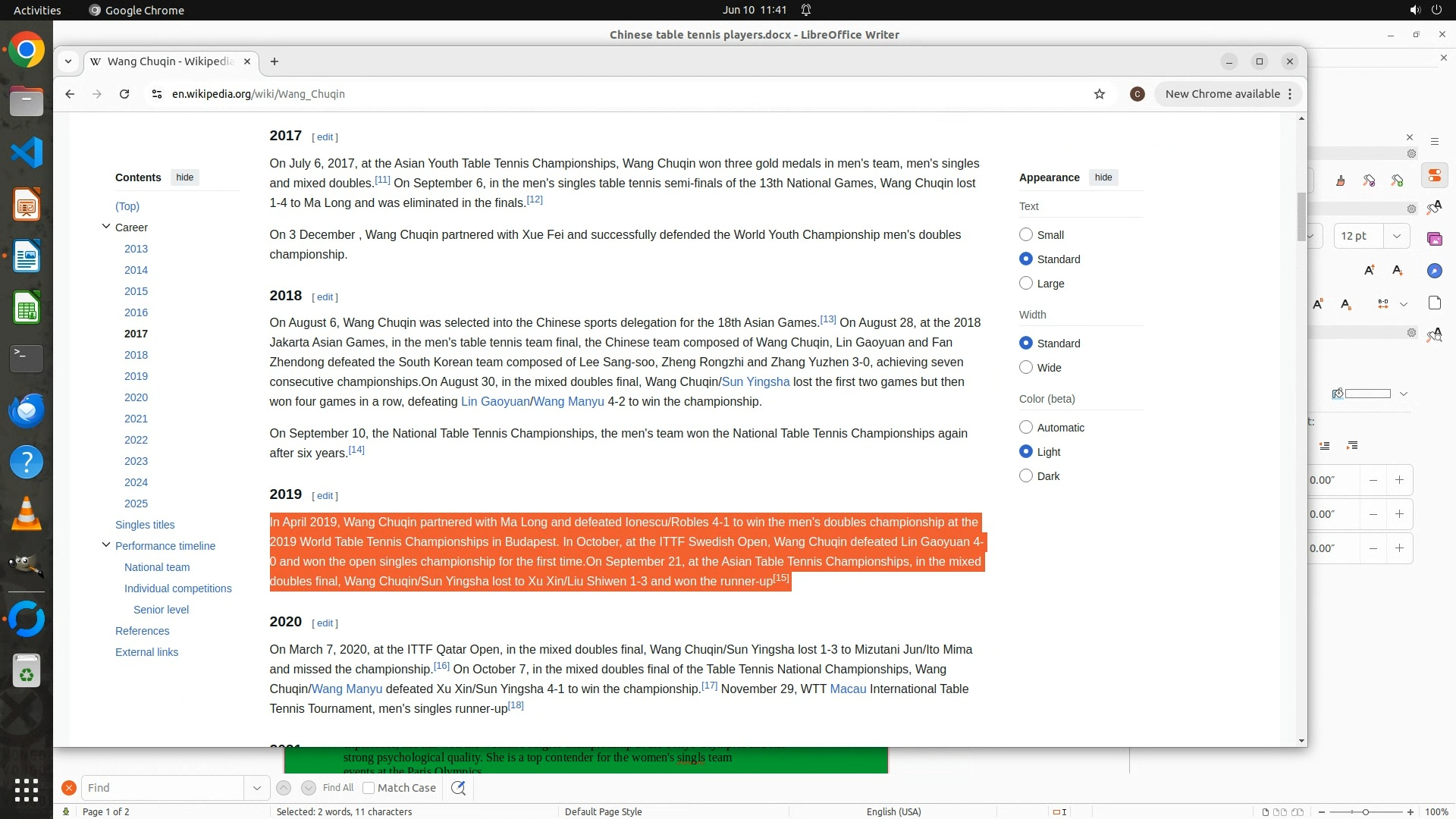
Task: Enable the Match Case checkbox
Action: click(x=369, y=788)
